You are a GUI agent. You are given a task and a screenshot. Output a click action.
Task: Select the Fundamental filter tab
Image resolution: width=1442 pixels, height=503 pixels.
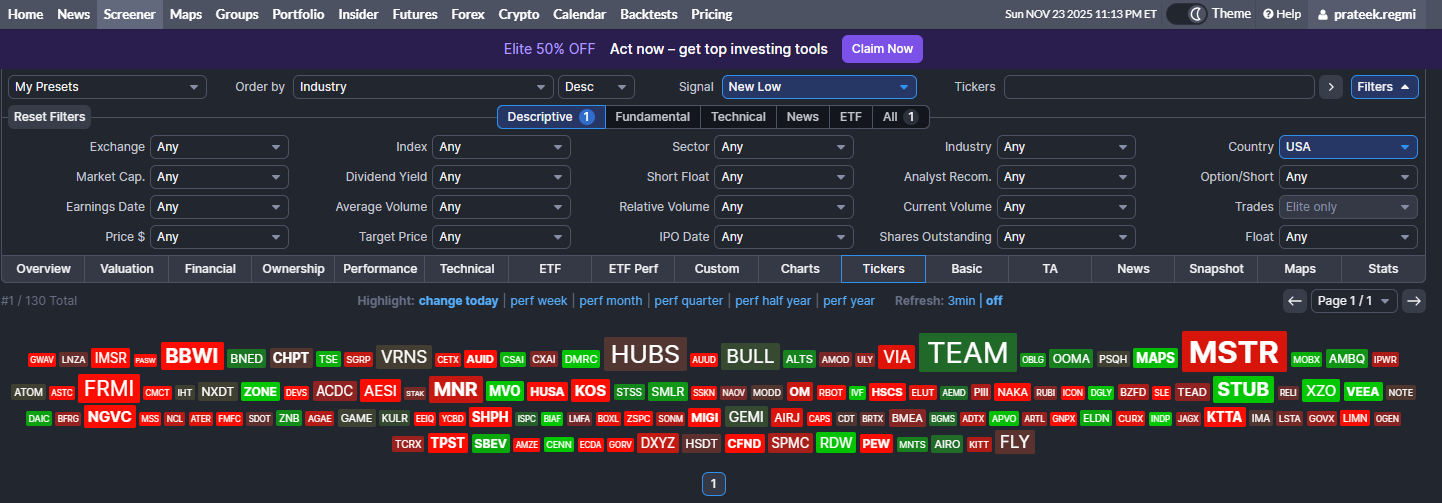coord(652,117)
